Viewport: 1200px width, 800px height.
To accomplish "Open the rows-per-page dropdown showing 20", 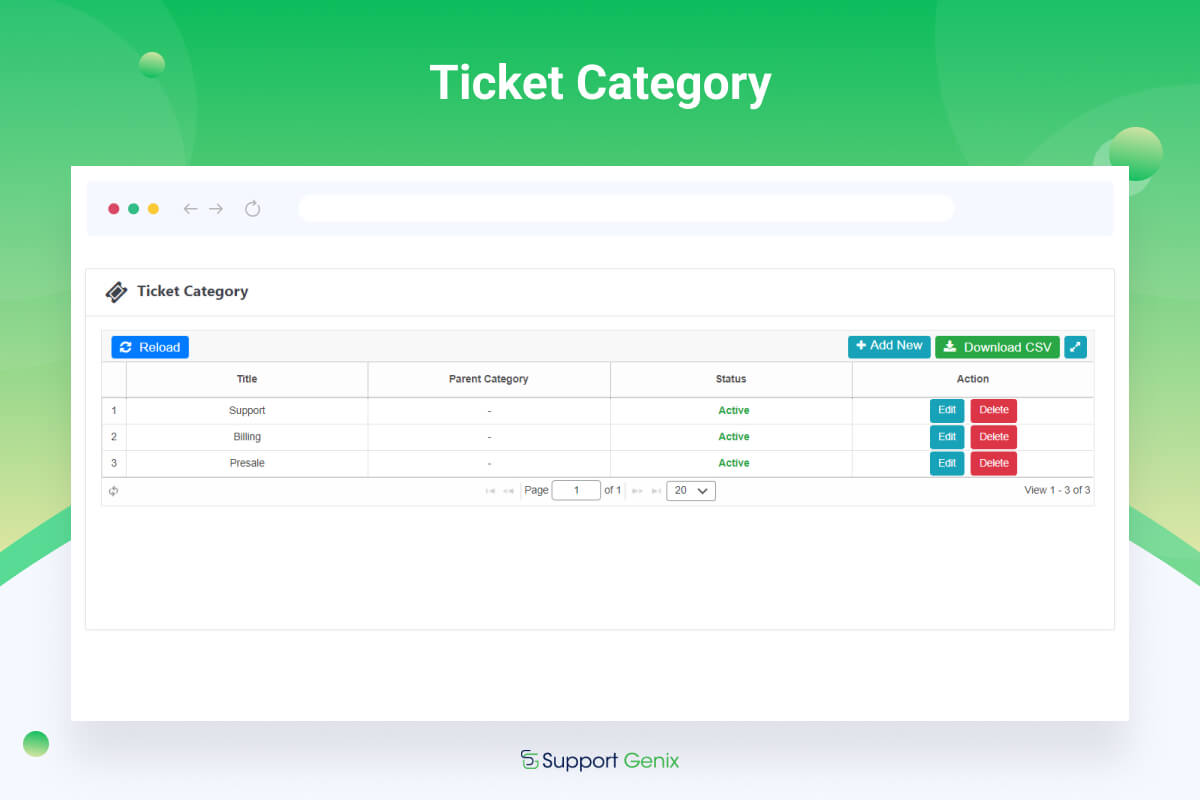I will [x=691, y=491].
